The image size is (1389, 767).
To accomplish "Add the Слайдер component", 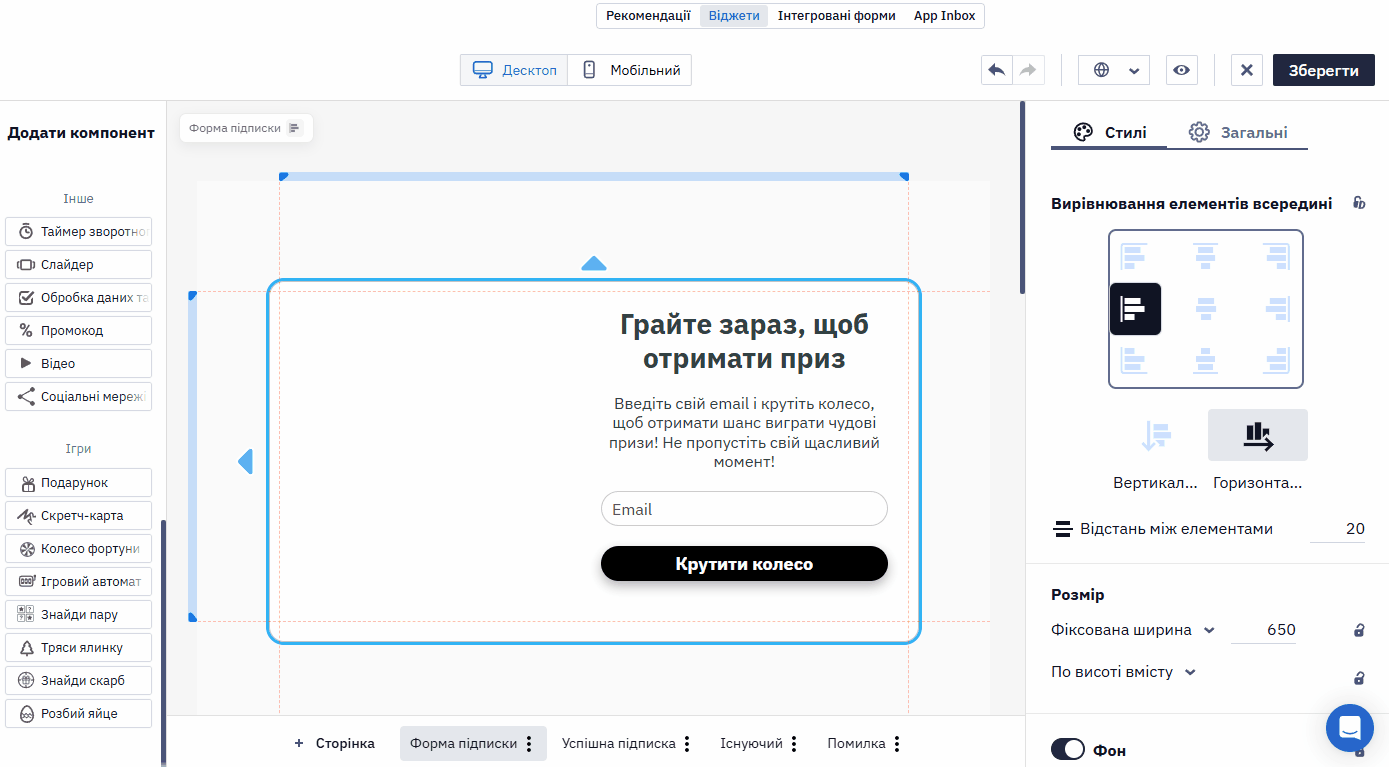I will click(78, 264).
